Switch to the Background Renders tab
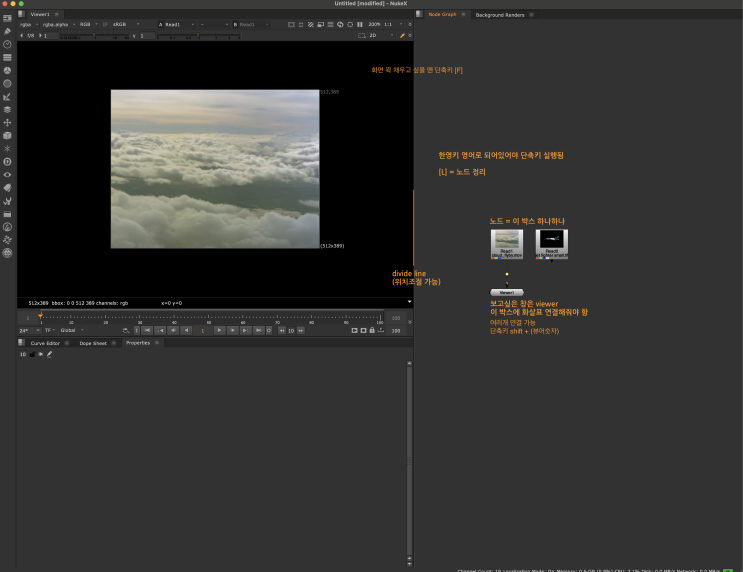Viewport: 743px width, 572px height. 499,15
